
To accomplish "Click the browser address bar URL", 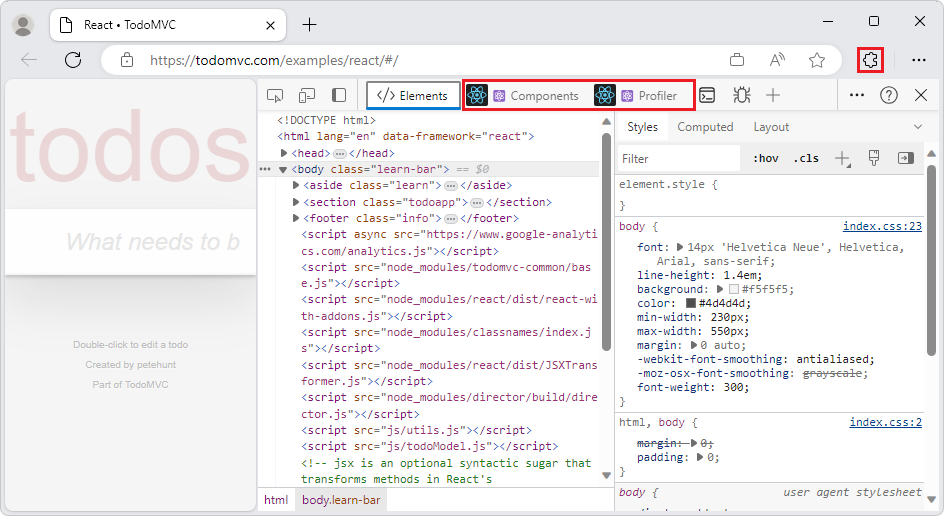I will (274, 60).
